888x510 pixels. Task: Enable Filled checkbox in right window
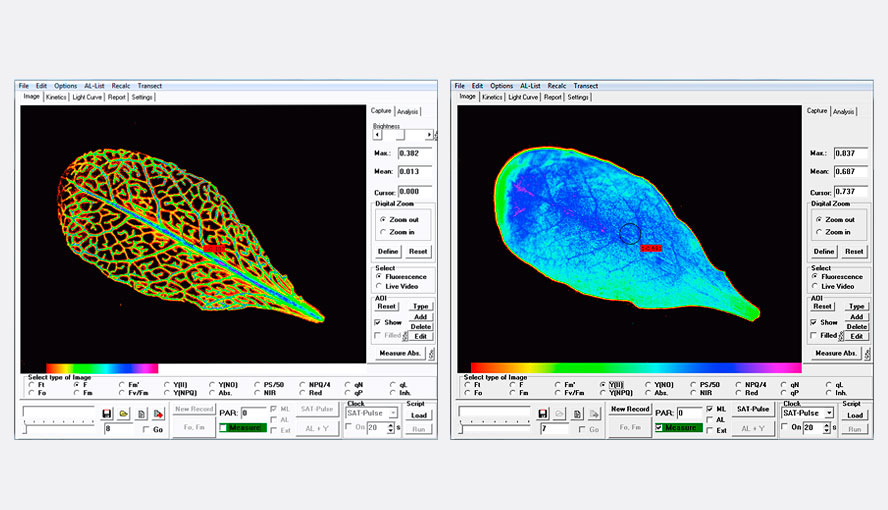point(813,336)
